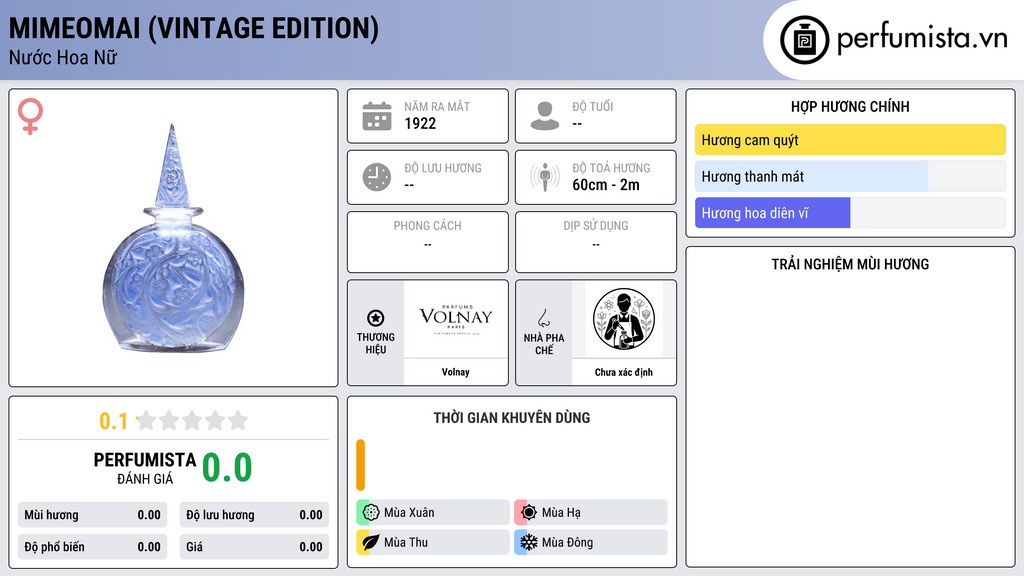The image size is (1024, 576).
Task: Click the Độ phổ biến 0.00 score row
Action: pyautogui.click(x=93, y=547)
